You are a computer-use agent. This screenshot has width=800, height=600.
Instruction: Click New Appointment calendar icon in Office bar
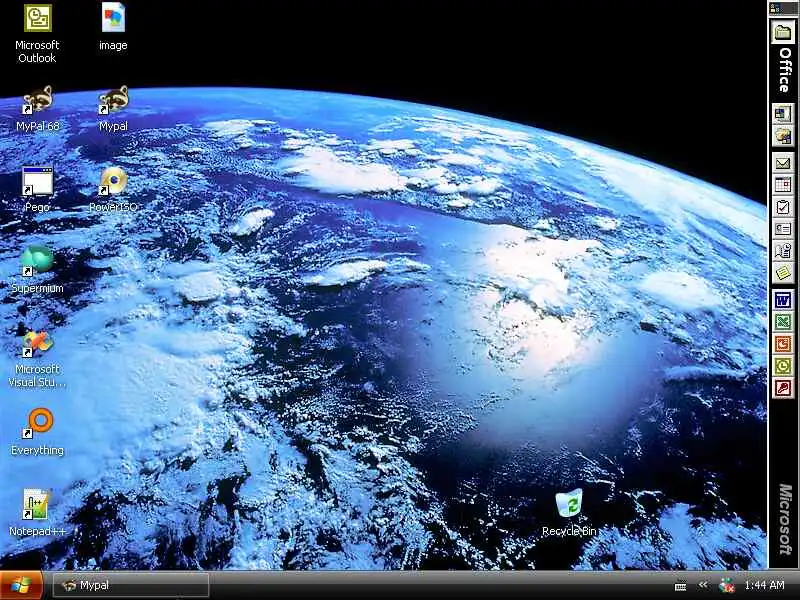783,185
